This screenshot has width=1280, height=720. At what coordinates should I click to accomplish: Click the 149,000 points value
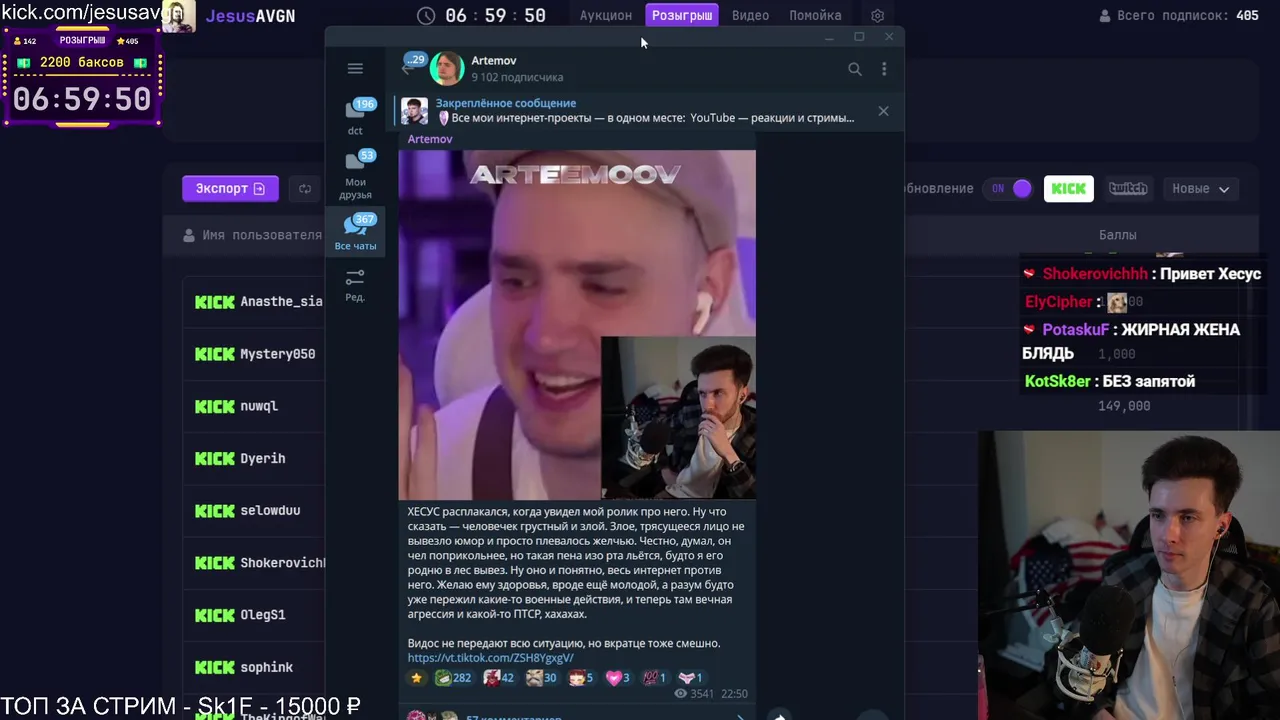1124,406
